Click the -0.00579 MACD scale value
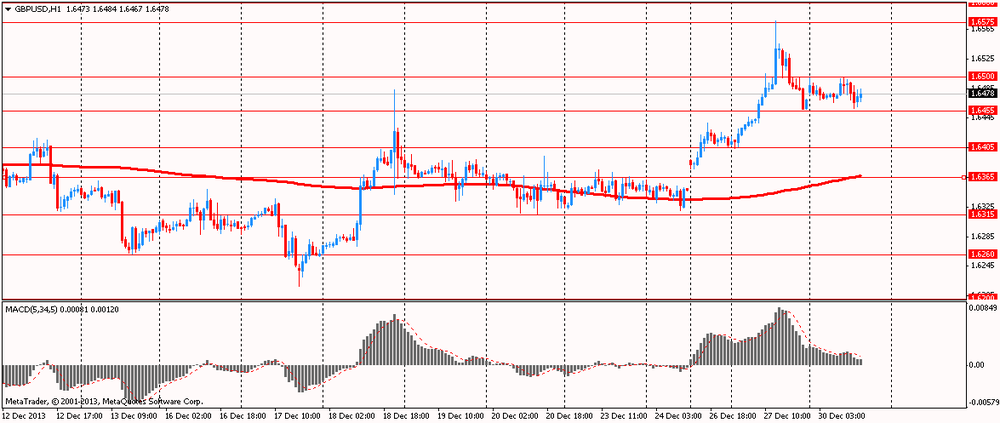This screenshot has height=423, width=1000. click(981, 403)
